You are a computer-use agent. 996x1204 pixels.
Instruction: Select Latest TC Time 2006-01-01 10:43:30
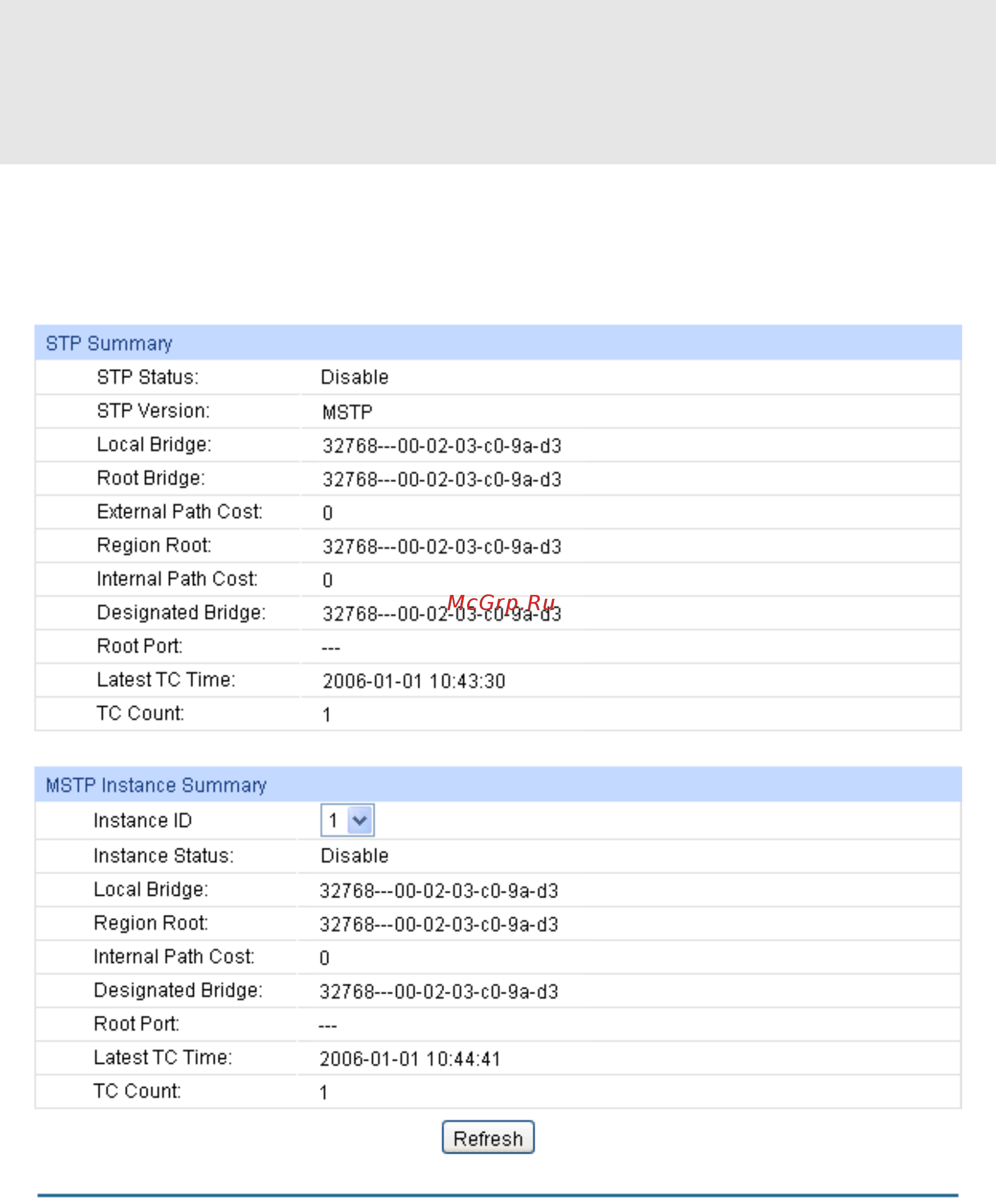[414, 681]
